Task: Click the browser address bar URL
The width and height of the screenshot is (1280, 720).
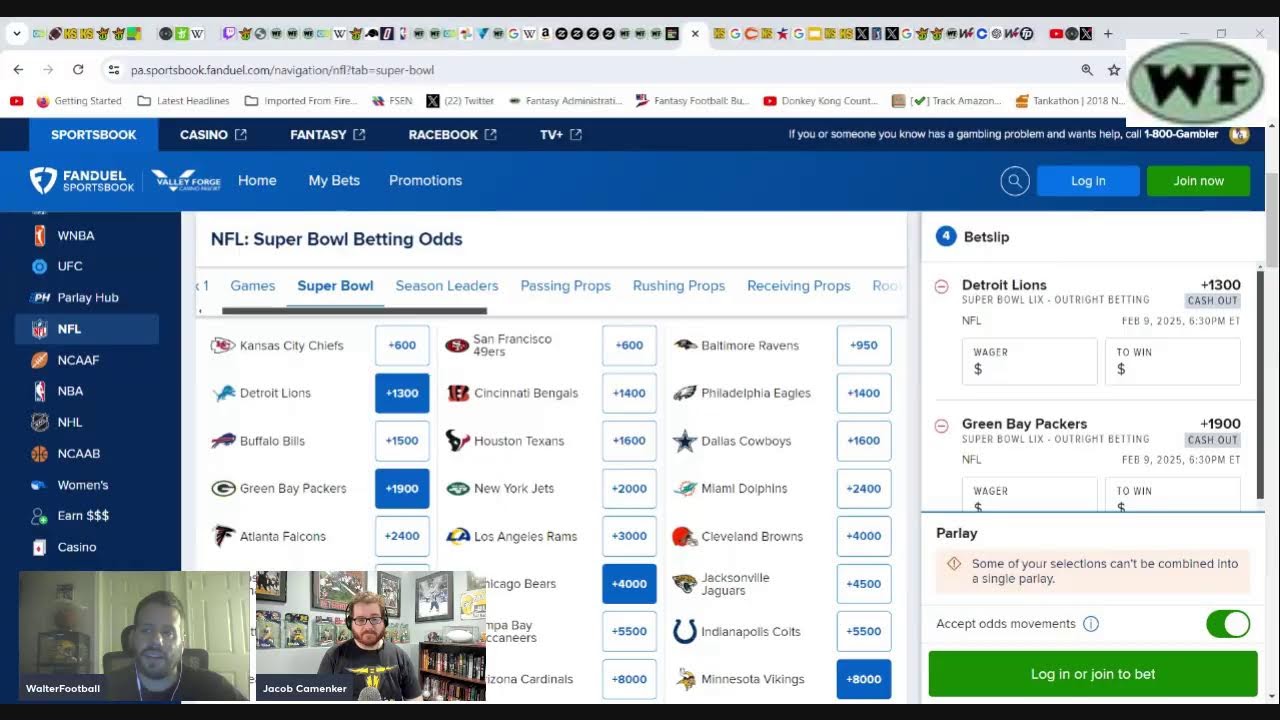Action: (282, 70)
